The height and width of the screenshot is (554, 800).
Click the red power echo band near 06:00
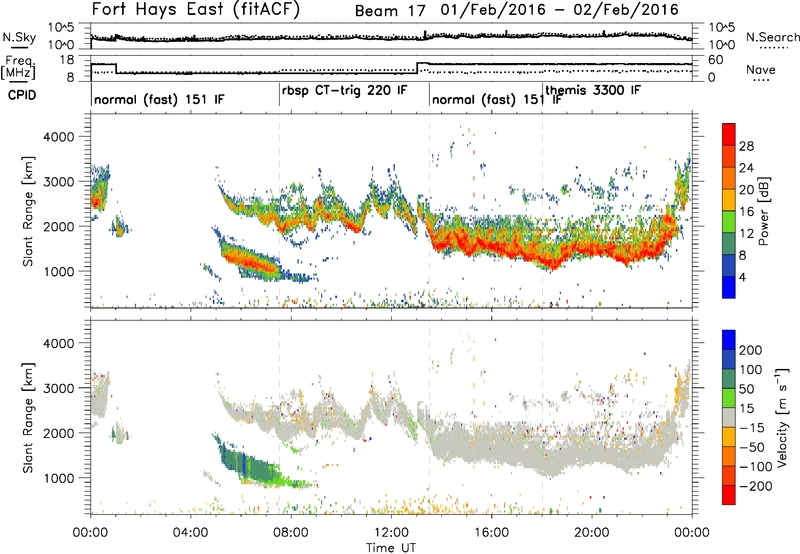click(x=250, y=260)
